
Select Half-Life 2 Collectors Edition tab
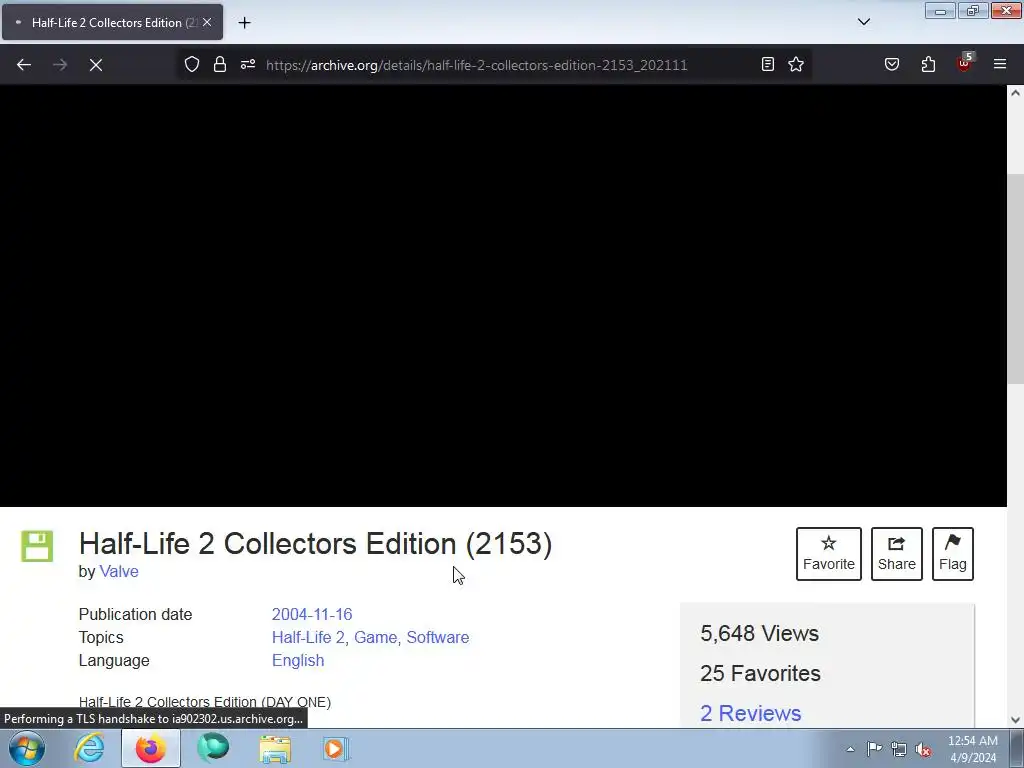[x=112, y=22]
